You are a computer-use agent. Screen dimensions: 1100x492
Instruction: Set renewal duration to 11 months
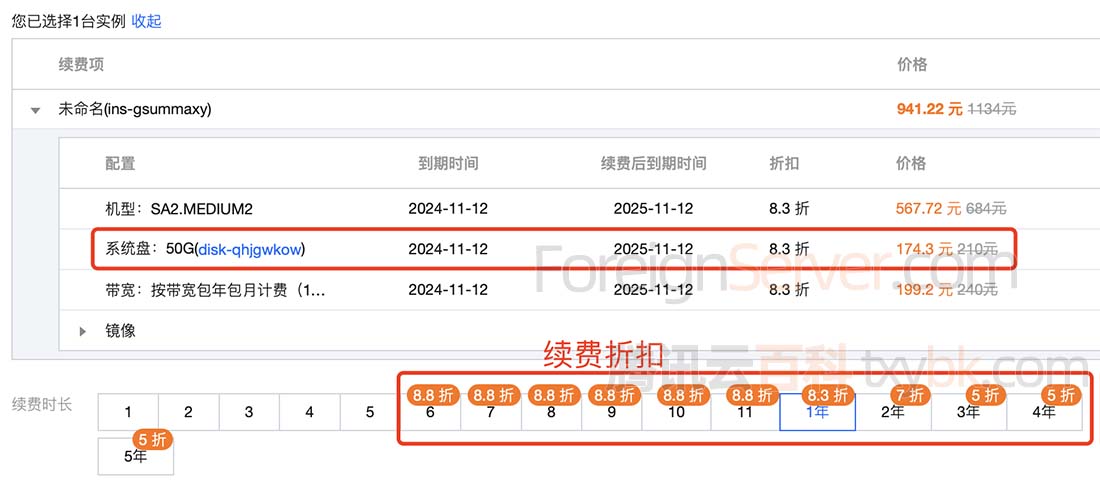744,412
